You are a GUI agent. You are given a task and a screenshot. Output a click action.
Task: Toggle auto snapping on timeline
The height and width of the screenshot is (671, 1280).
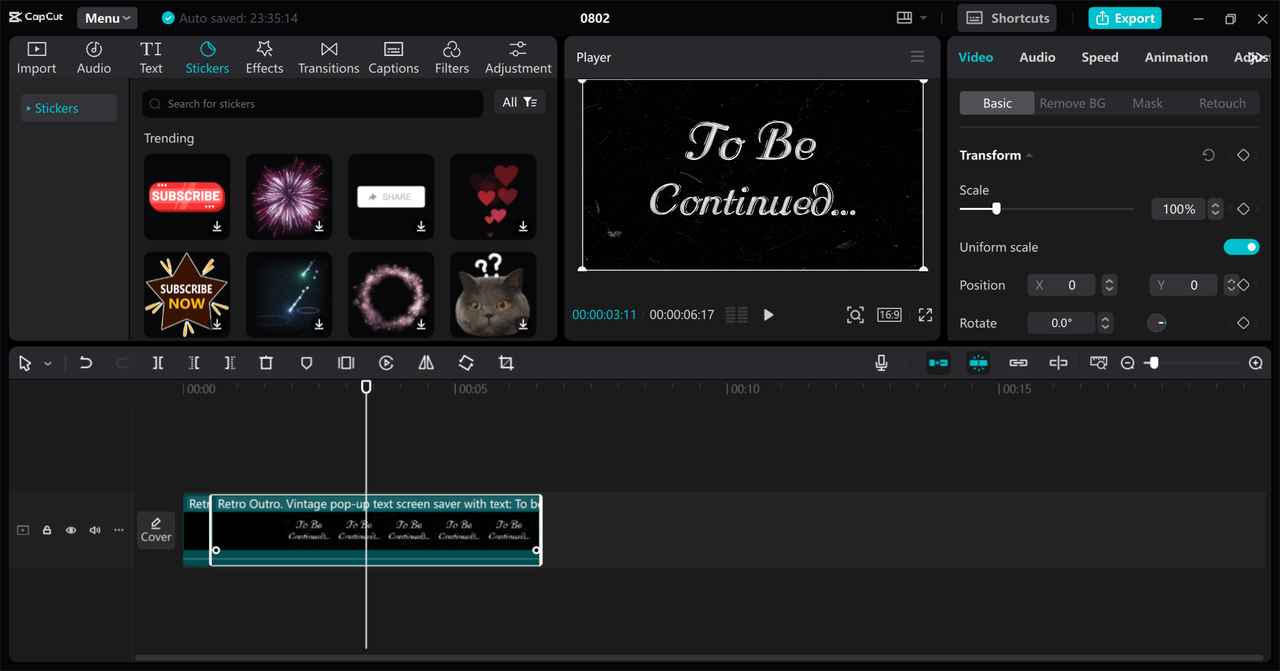tap(978, 363)
